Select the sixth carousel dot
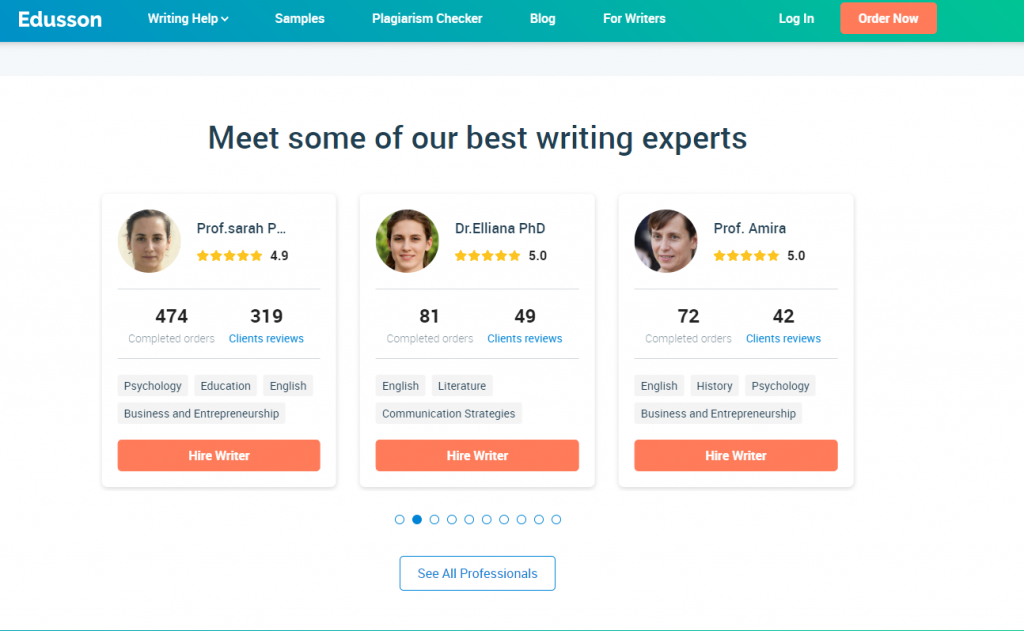The width and height of the screenshot is (1024, 631). pos(487,519)
